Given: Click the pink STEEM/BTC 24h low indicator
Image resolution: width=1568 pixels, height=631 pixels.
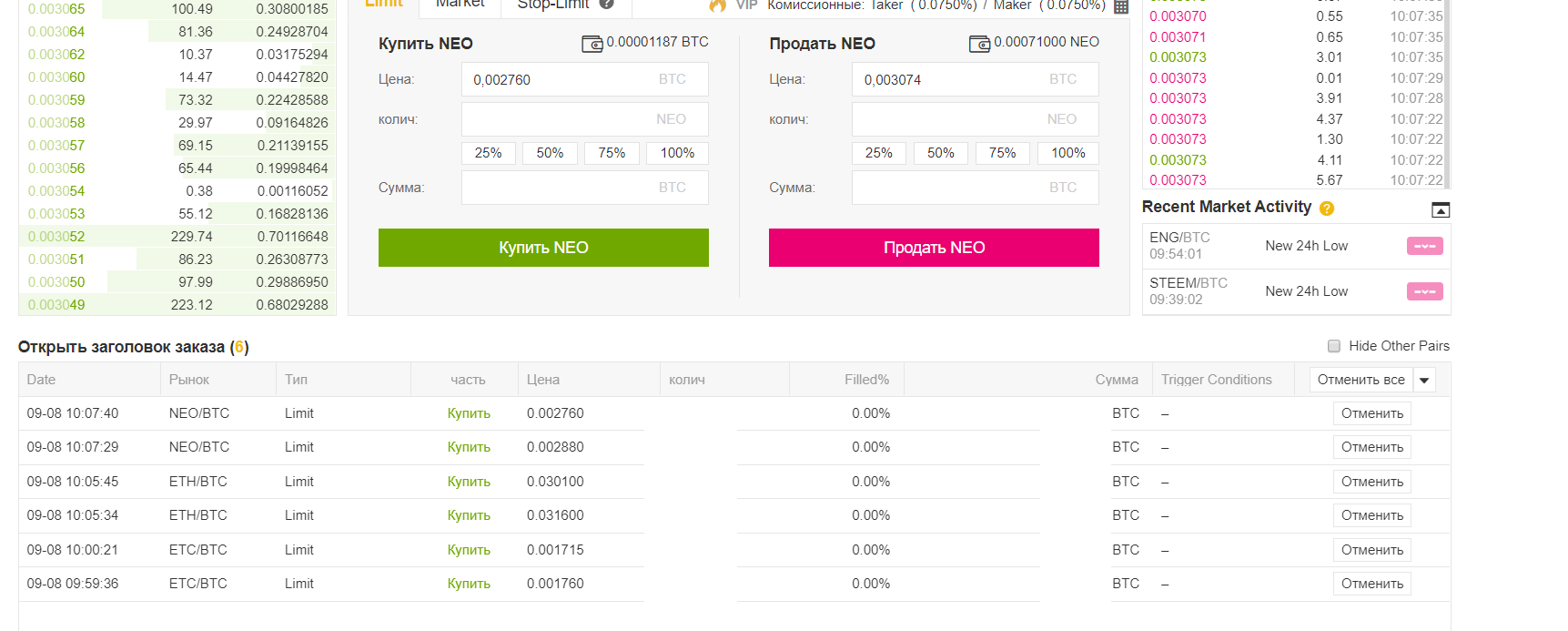Looking at the screenshot, I should coord(1425,291).
